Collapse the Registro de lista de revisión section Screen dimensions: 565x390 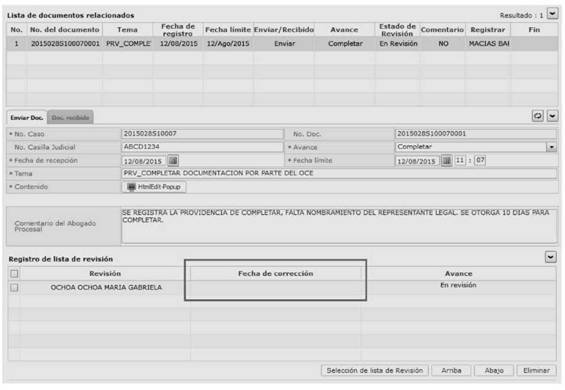pos(551,257)
